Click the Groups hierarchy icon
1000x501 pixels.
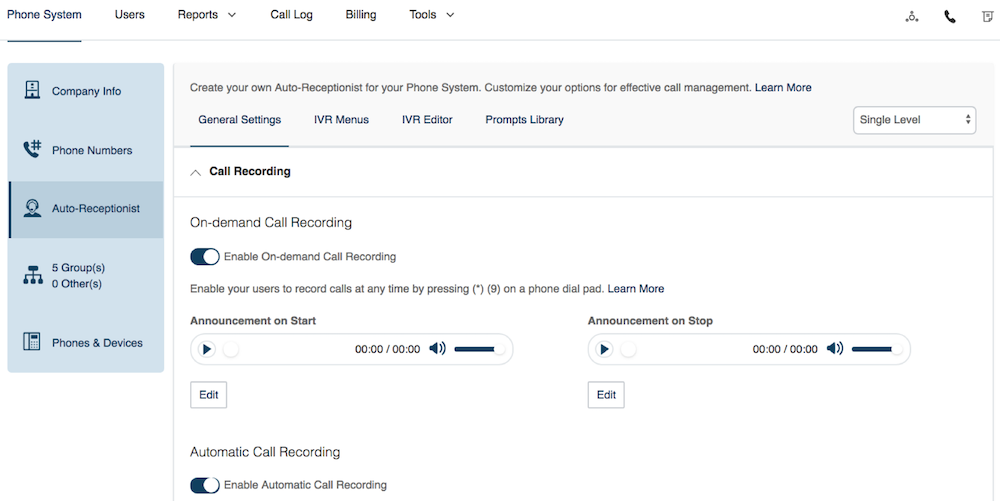tap(33, 275)
